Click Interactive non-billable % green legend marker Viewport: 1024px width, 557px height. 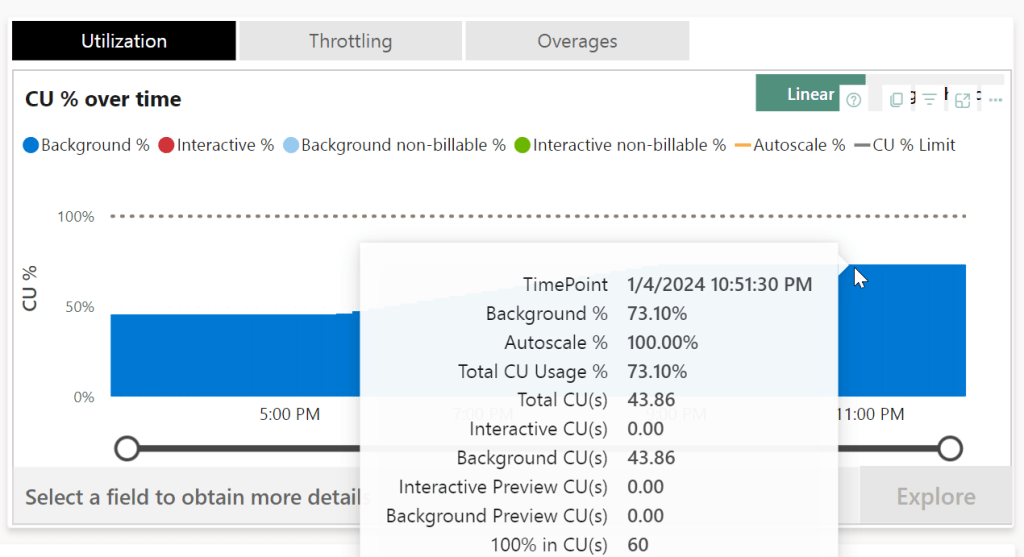522,146
